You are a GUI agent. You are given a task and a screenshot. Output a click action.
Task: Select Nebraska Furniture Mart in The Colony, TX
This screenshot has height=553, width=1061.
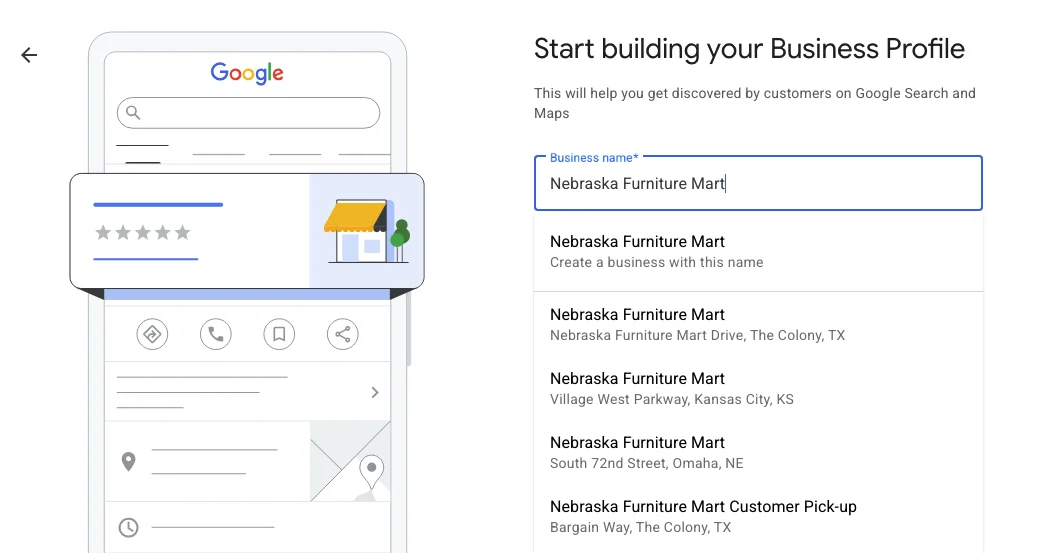(758, 324)
